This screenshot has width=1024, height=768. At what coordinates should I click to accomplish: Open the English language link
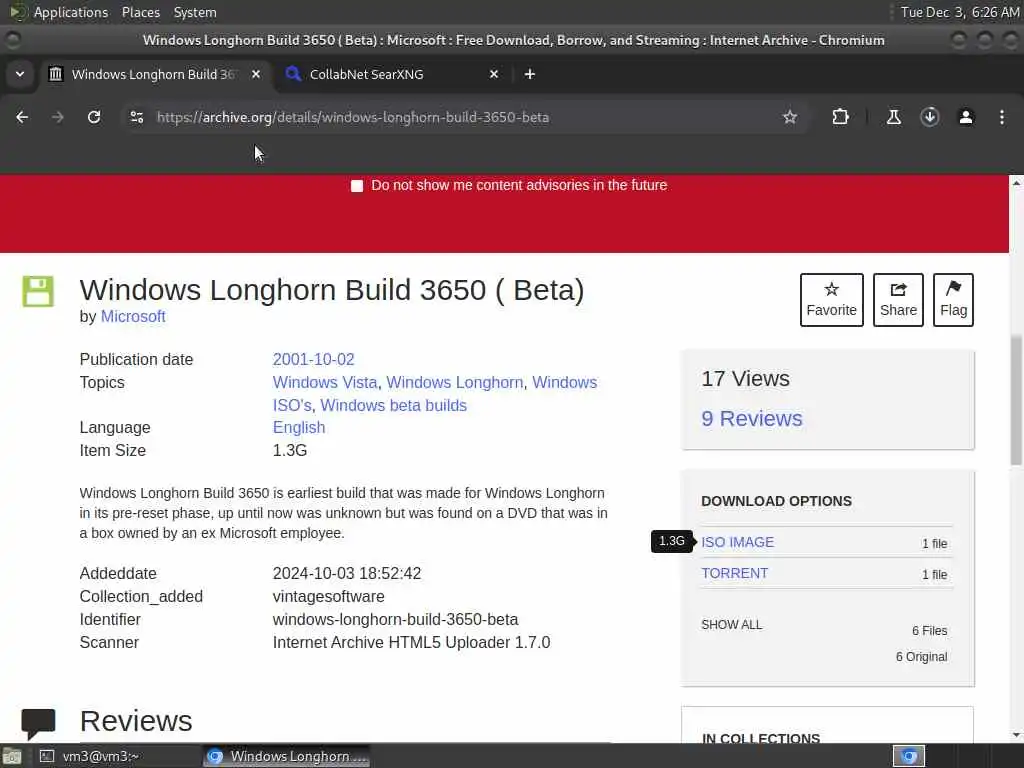(298, 427)
